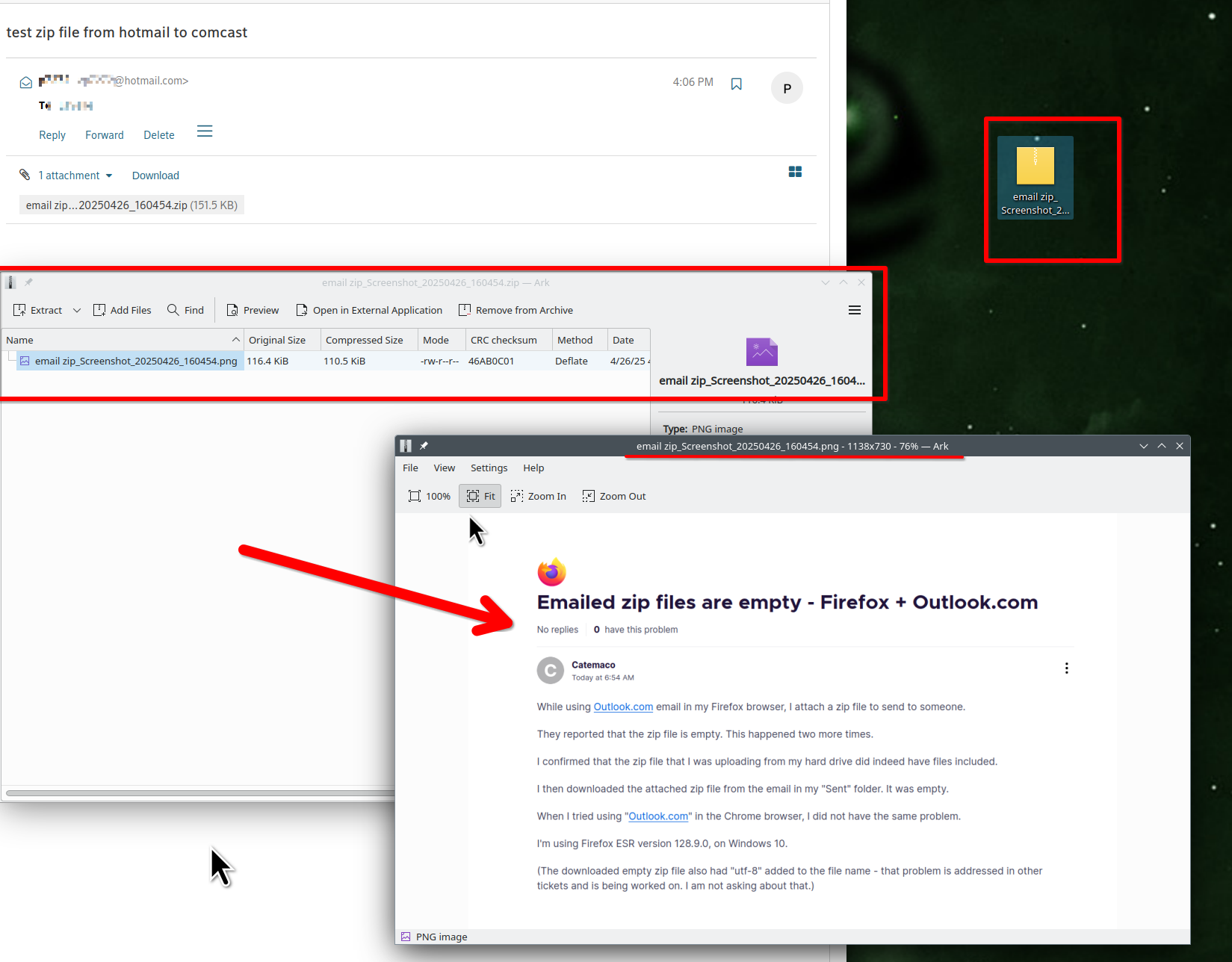1232x962 pixels.
Task: Click Preview in Ark toolbar
Action: point(253,310)
